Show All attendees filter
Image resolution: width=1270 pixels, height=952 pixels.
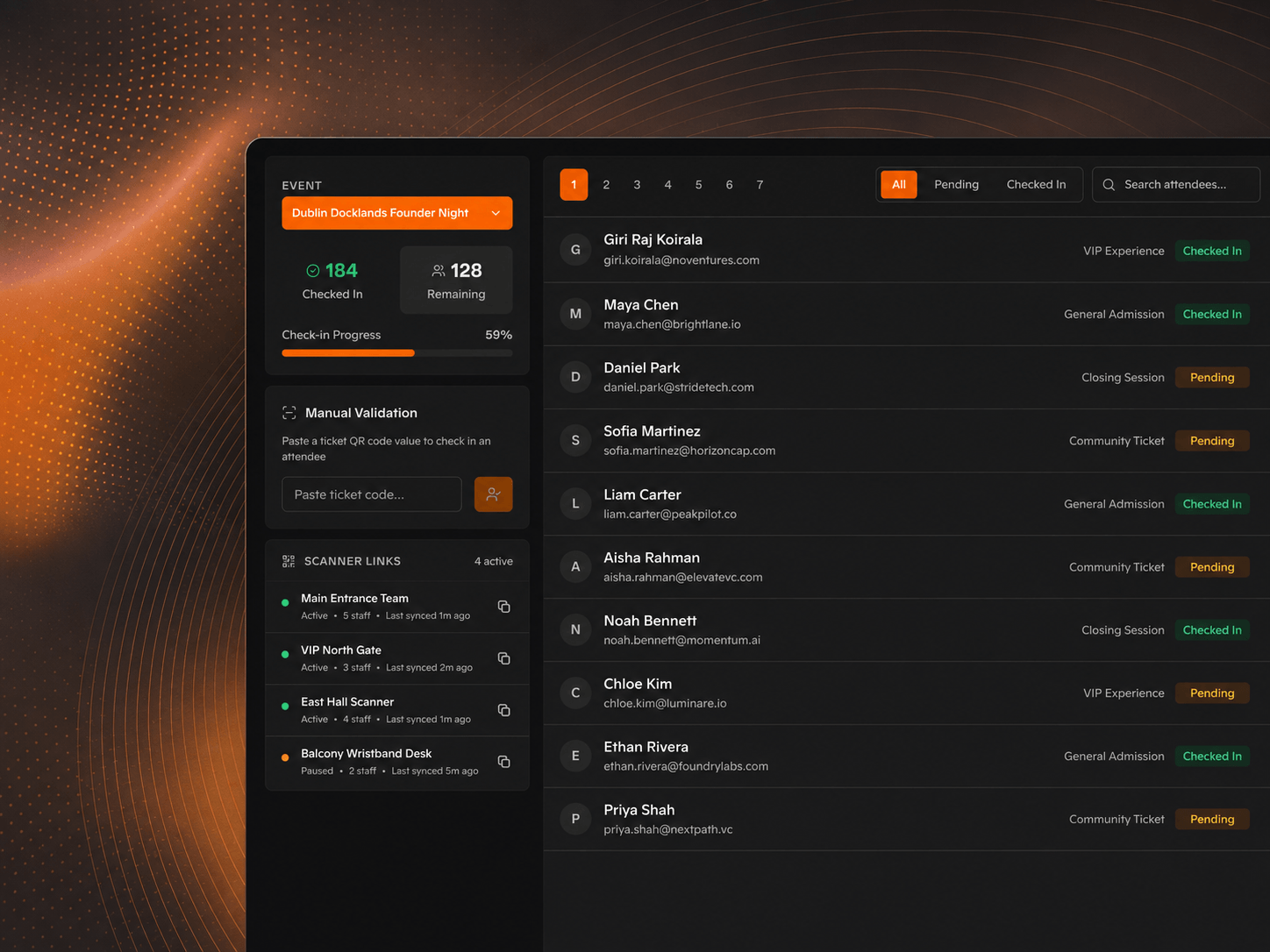[x=899, y=185]
